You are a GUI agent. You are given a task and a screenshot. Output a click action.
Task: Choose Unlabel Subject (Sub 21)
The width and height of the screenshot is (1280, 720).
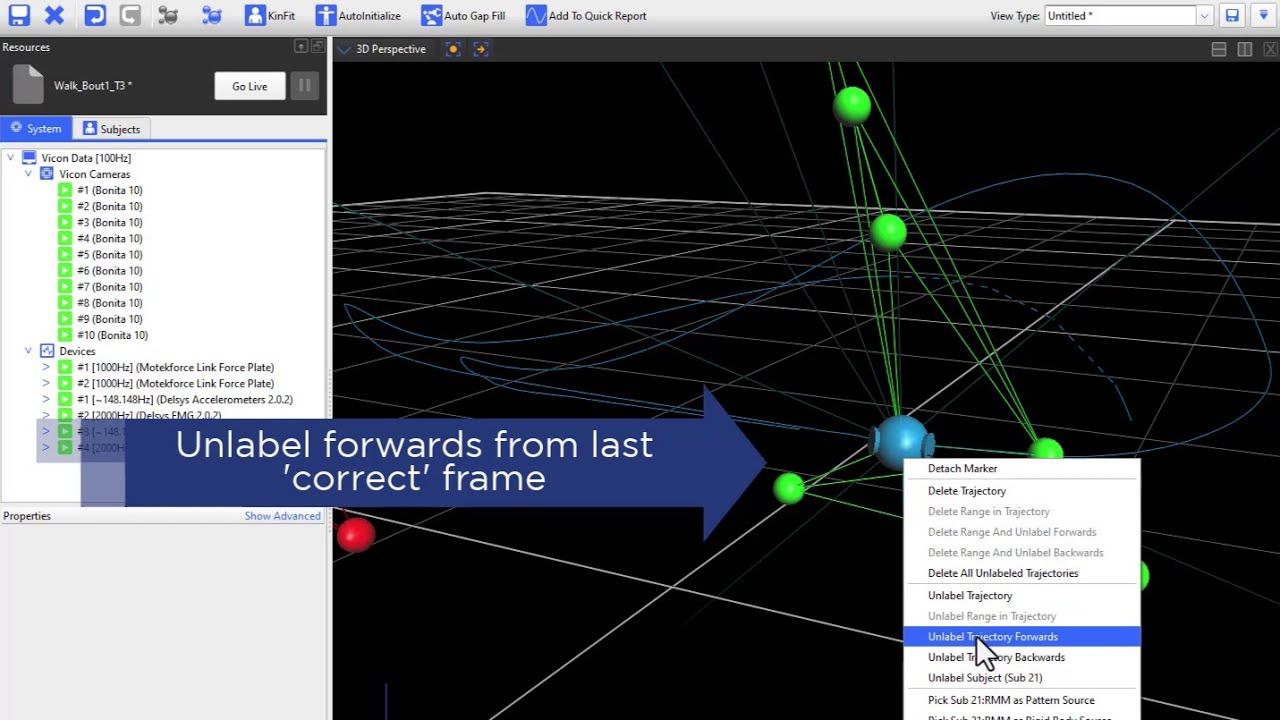(x=1021, y=677)
